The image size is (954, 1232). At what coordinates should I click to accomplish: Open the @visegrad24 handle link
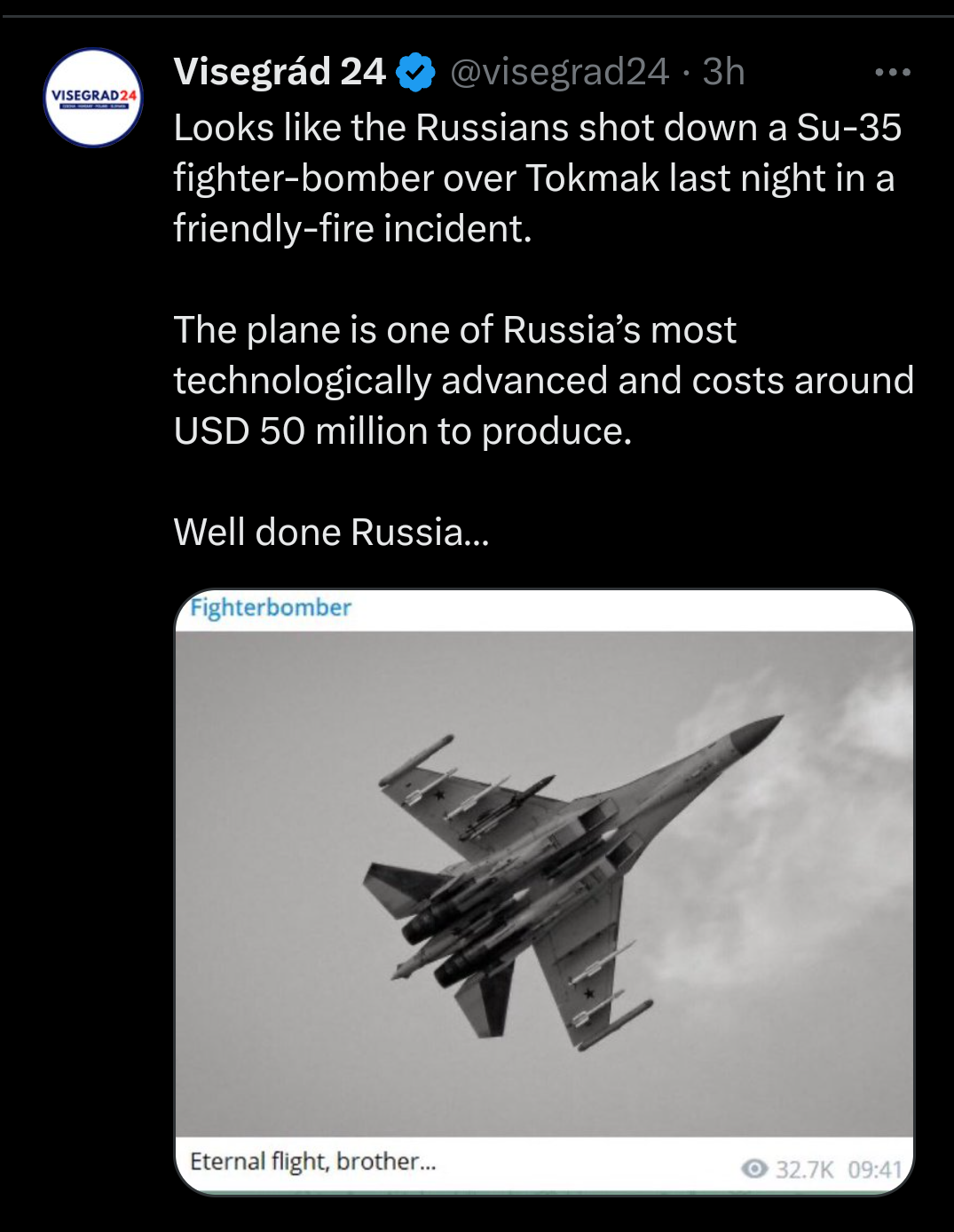coord(559,72)
